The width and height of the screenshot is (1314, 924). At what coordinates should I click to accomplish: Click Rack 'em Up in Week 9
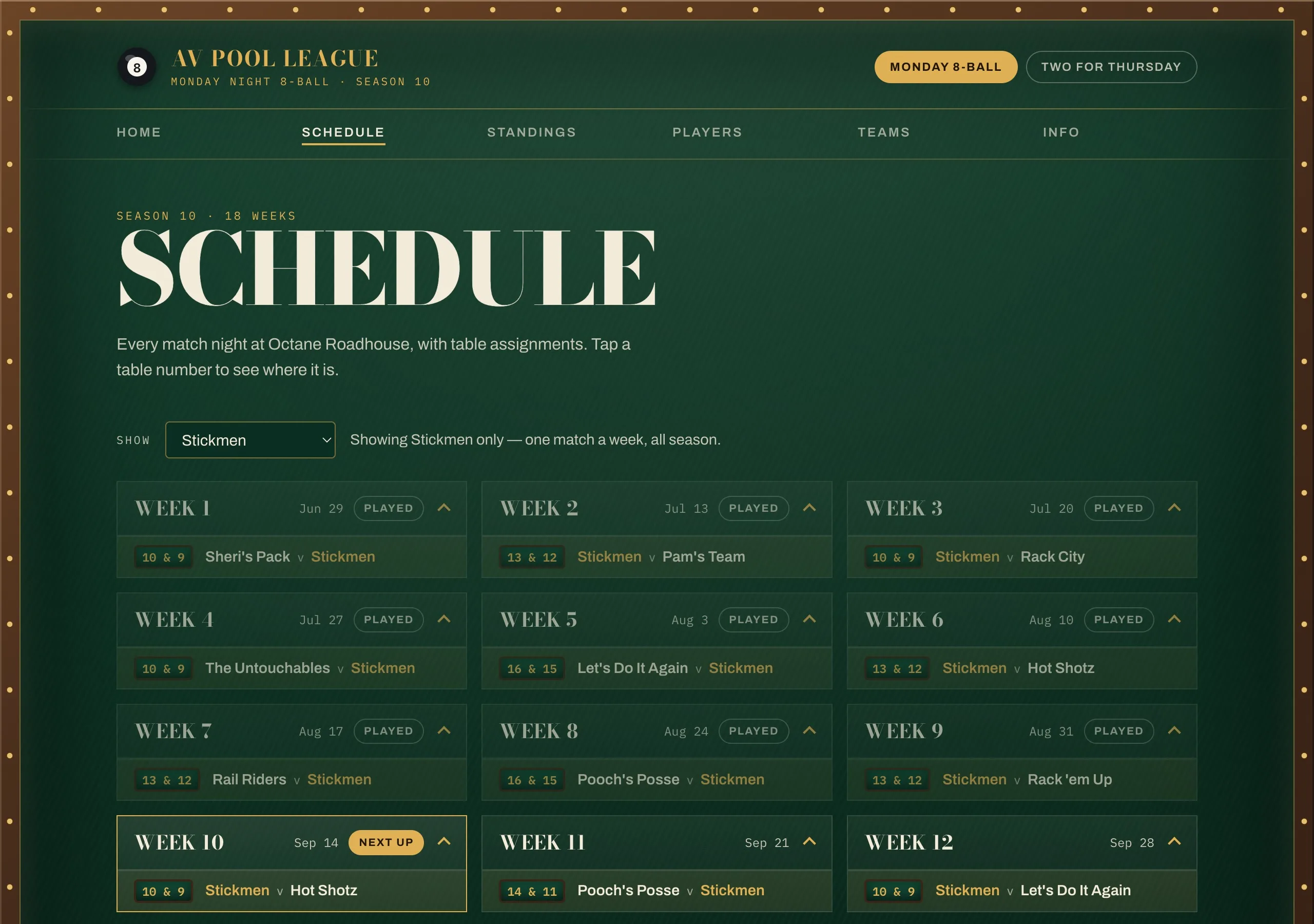(x=1070, y=779)
